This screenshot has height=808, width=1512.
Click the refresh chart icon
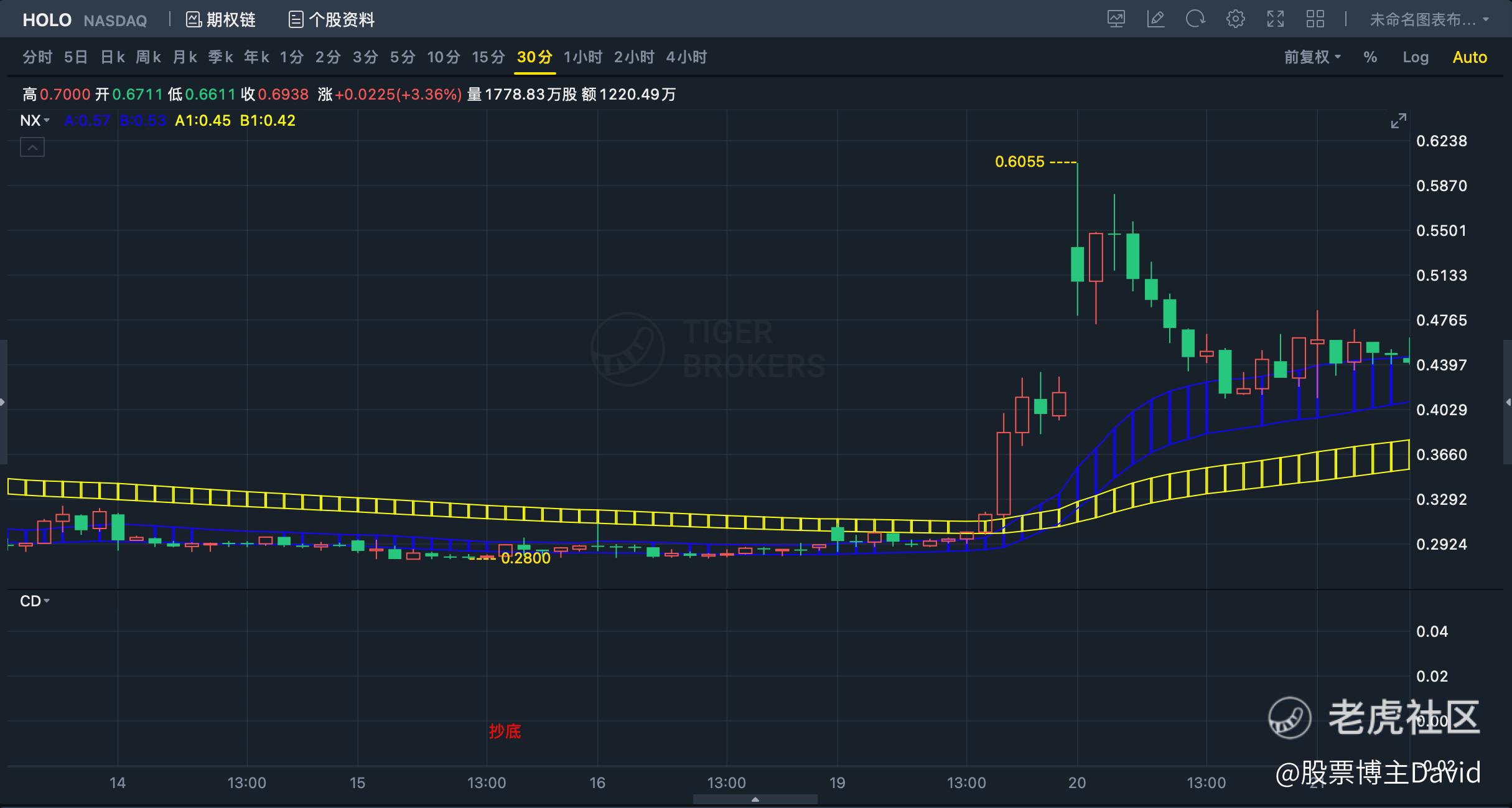click(1195, 19)
